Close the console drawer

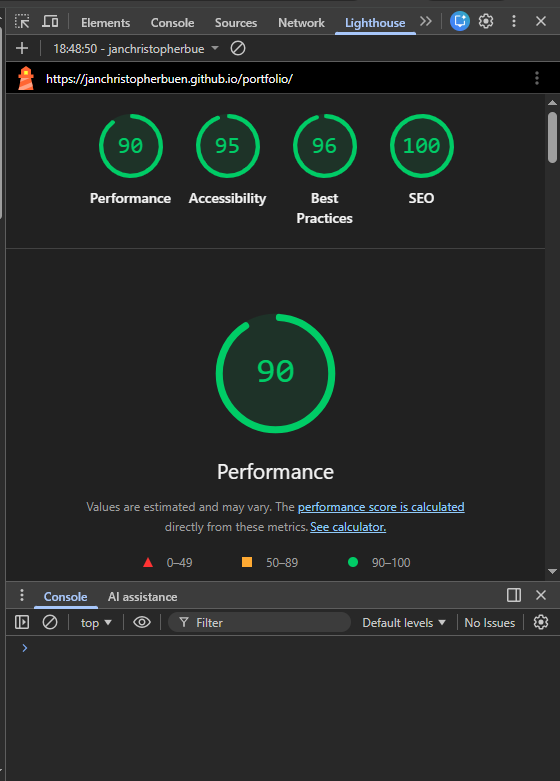[541, 595]
